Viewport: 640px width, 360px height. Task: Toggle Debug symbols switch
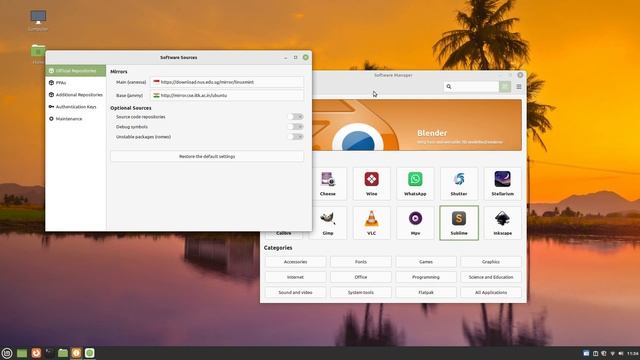coord(296,127)
